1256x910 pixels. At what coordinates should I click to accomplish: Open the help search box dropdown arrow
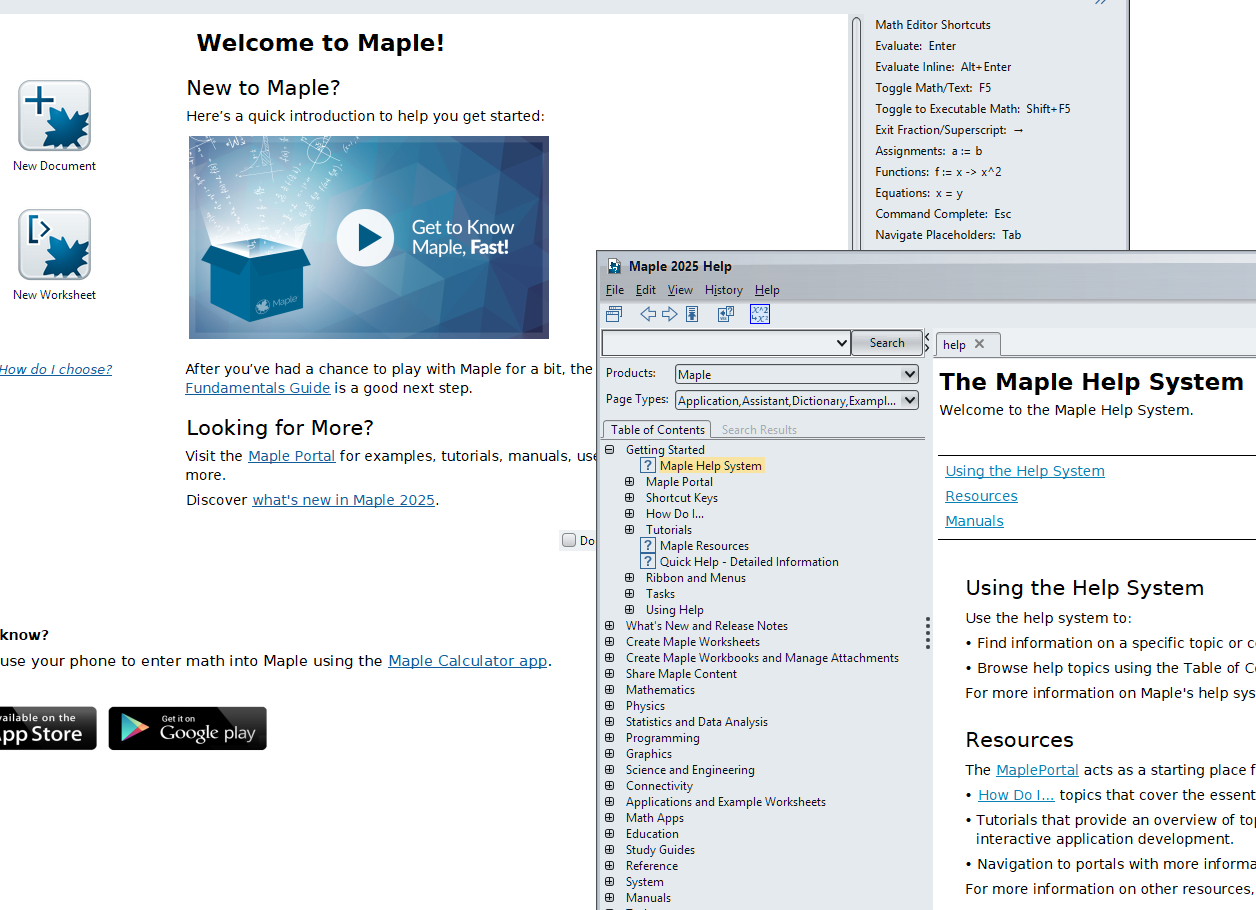click(840, 343)
